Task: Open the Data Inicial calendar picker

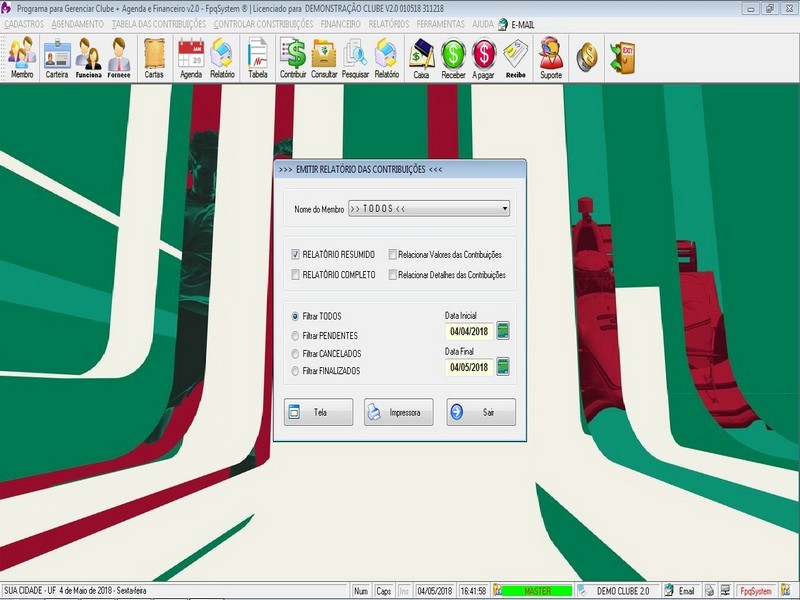Action: pyautogui.click(x=503, y=331)
